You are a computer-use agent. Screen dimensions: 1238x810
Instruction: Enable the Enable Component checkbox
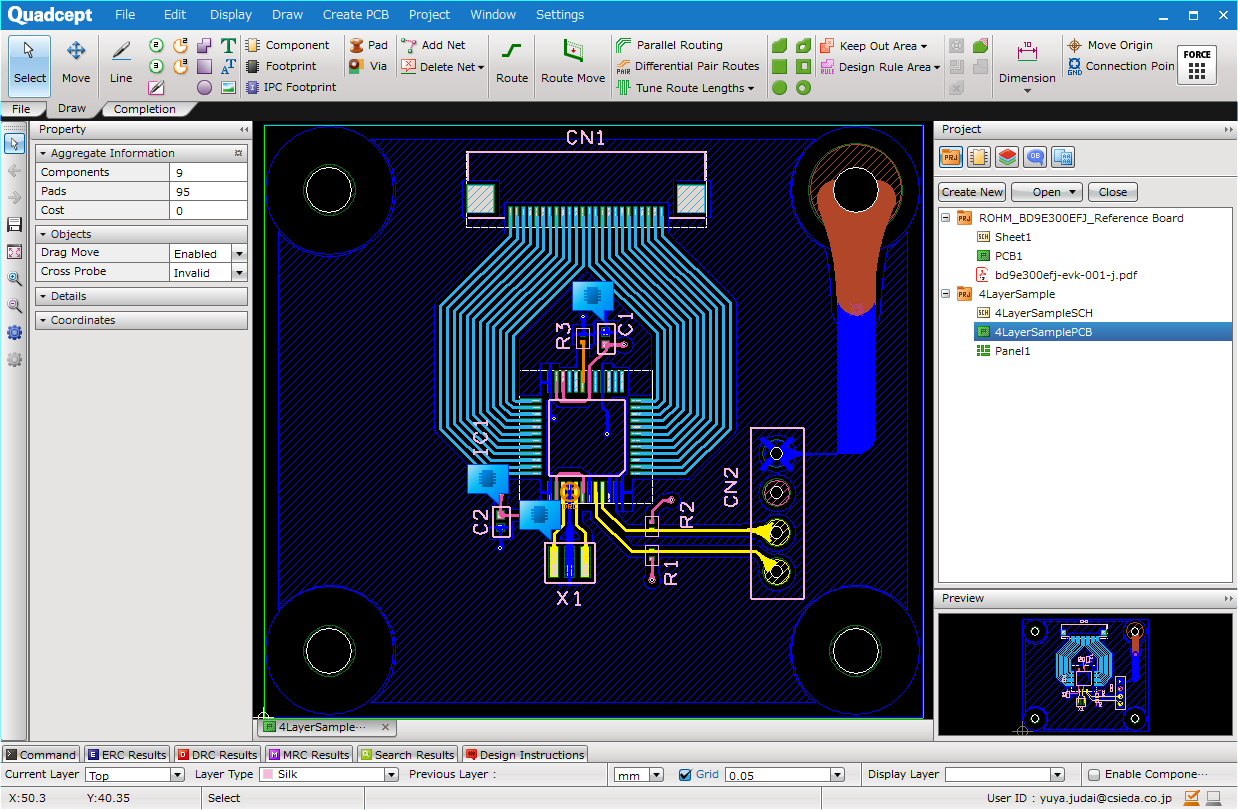point(1094,774)
